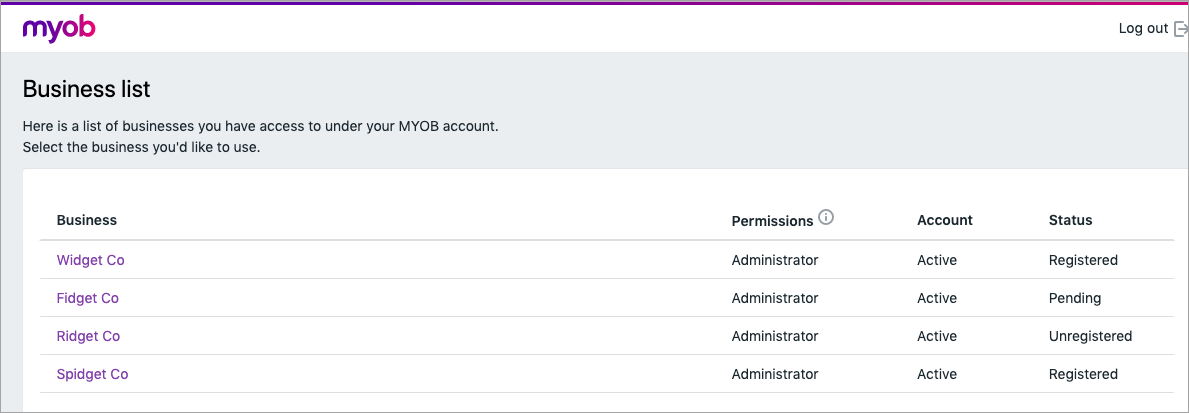Choose the Spidget Co business
Viewport: 1189px width, 413px height.
tap(92, 374)
